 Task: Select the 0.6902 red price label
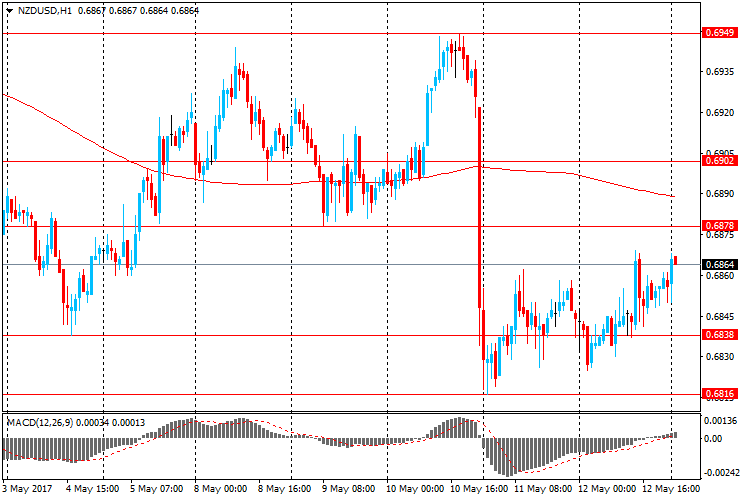pos(720,161)
